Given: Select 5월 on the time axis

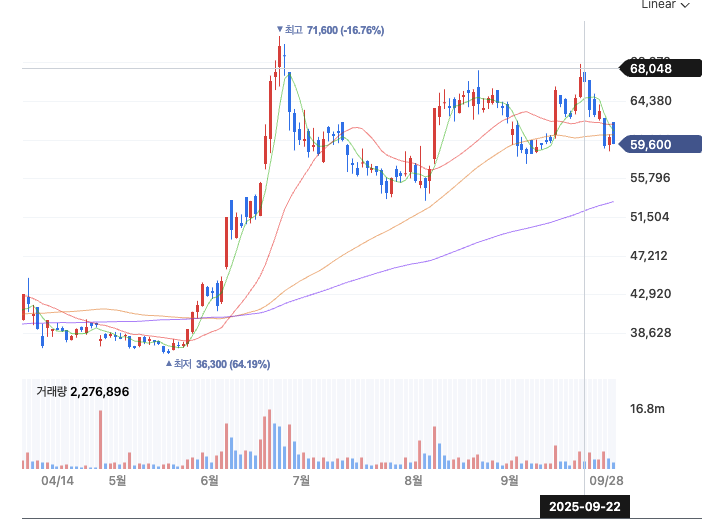Looking at the screenshot, I should point(117,481).
